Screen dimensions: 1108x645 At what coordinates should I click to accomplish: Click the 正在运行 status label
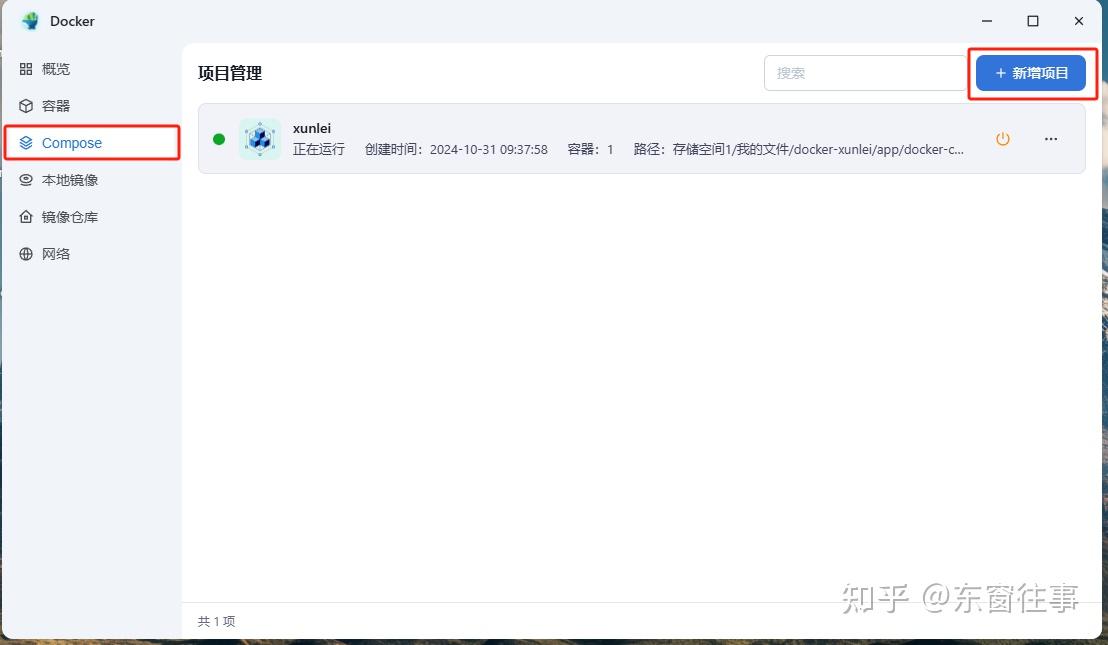[317, 148]
